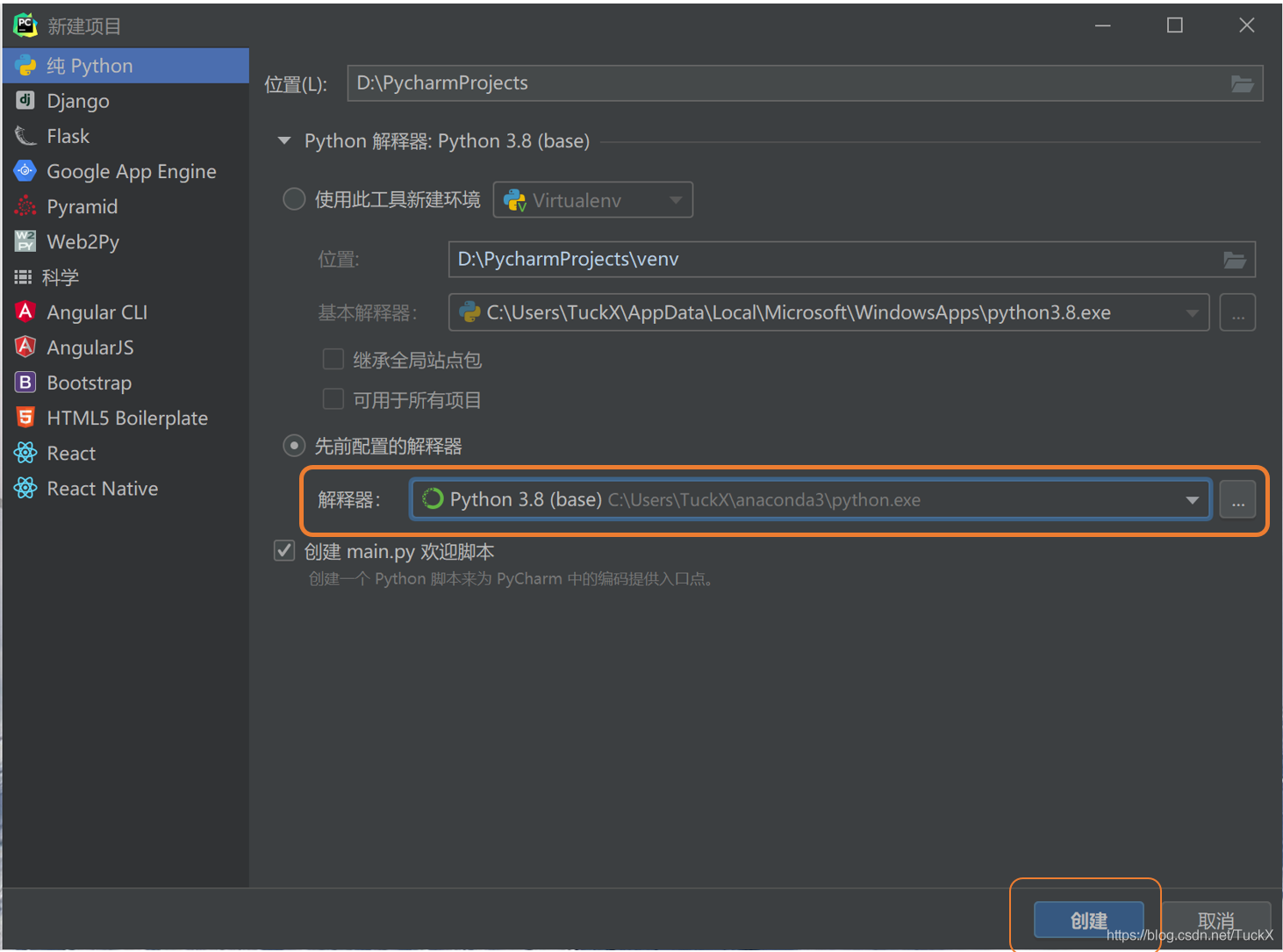Click the 取消 button
The width and height of the screenshot is (1283, 952).
[x=1216, y=920]
